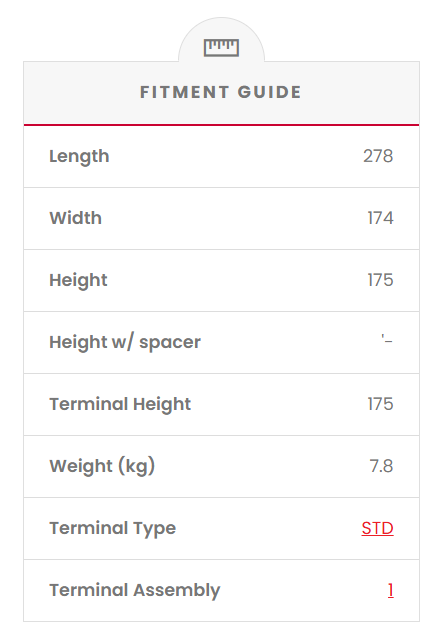Viewport: 432px width, 635px height.
Task: Select the Width row label
Action: coord(76,218)
